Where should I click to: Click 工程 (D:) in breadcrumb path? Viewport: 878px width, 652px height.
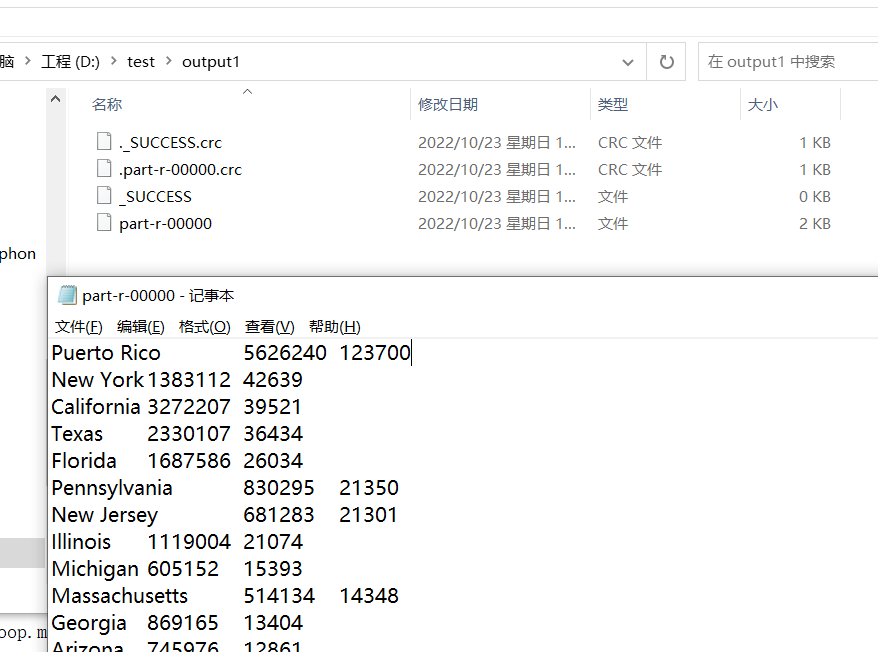click(x=71, y=62)
